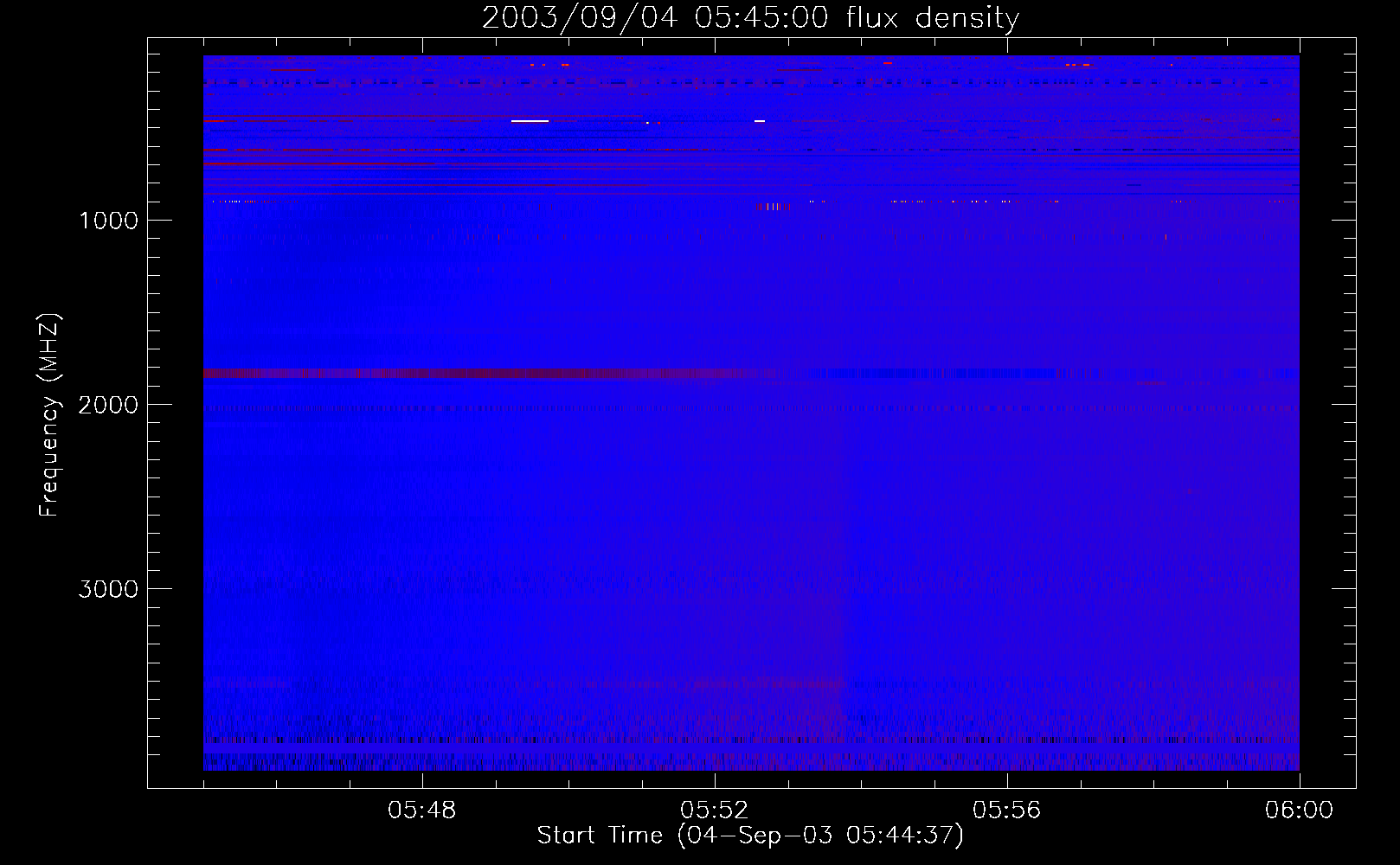Click the 1000 frequency tick label
Image resolution: width=1400 pixels, height=865 pixels.
coord(109,221)
